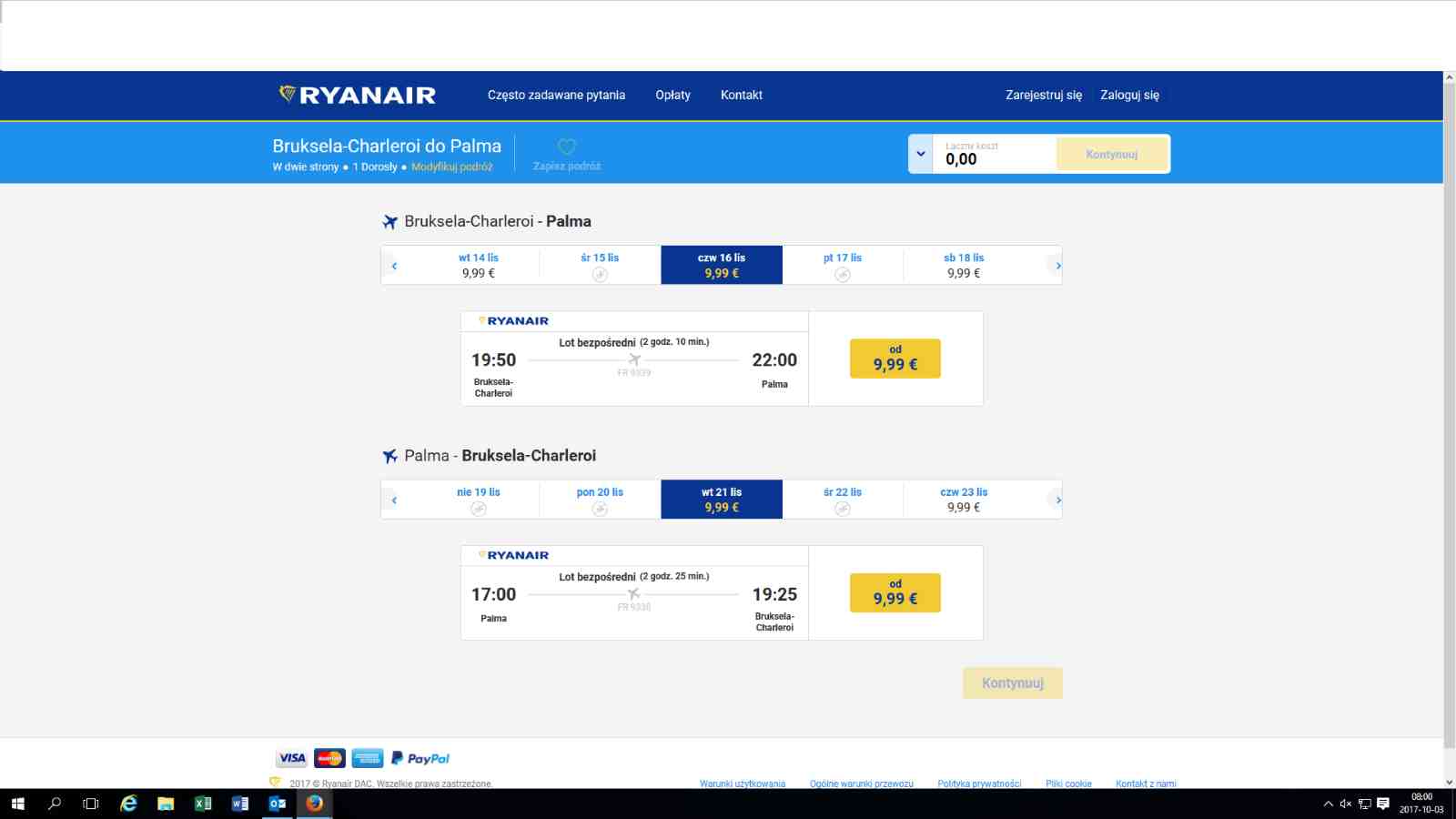Click Kontynuuj button below return flight
Image resolution: width=1456 pixels, height=819 pixels.
pos(1013,683)
